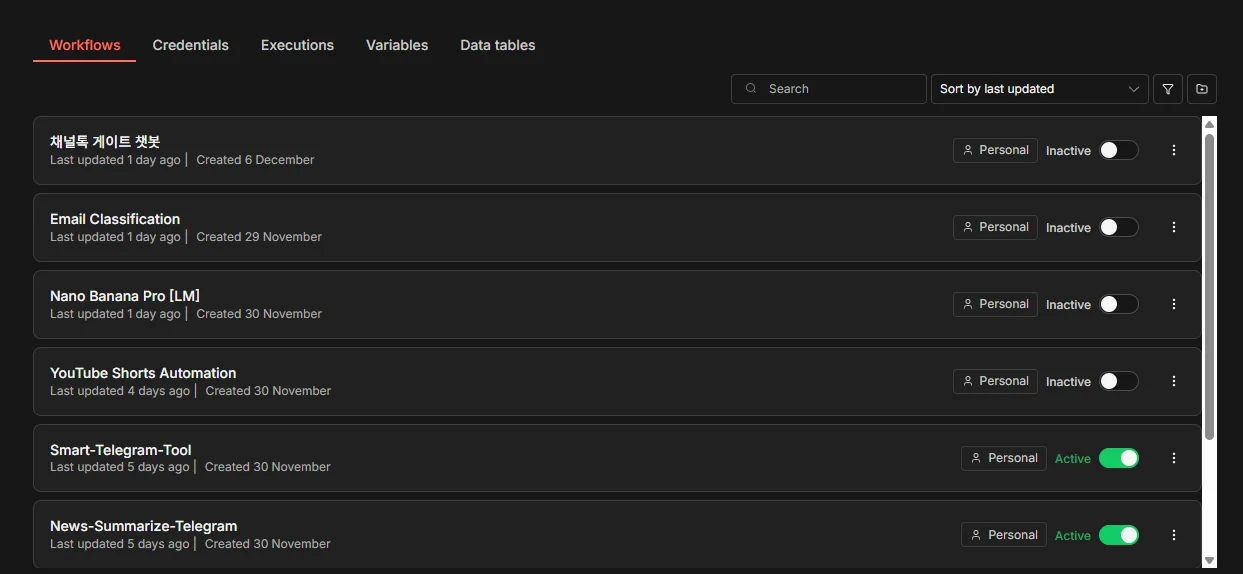1243x574 pixels.
Task: Go to the Data tables tab
Action: (497, 45)
